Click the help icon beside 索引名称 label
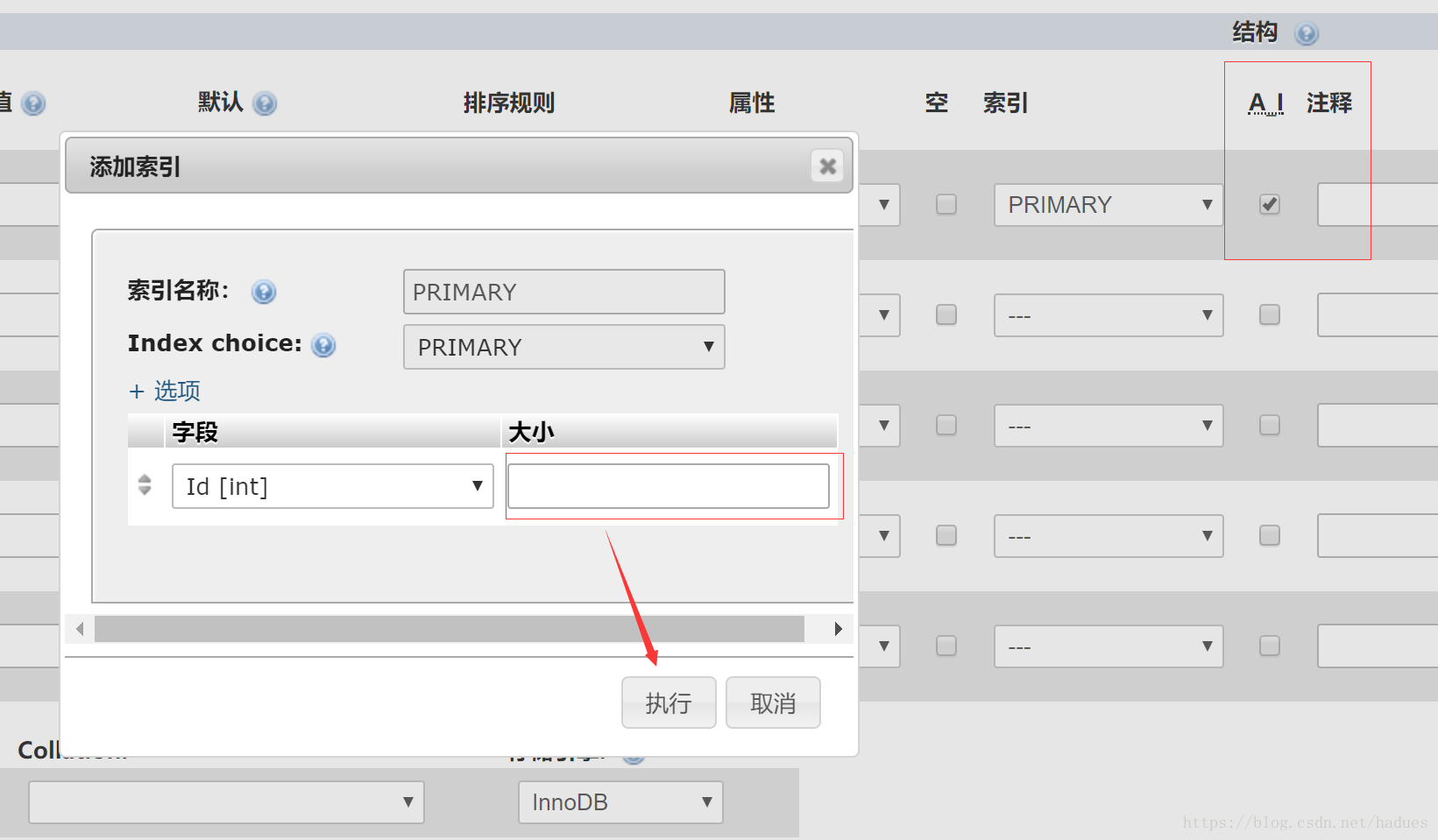 263,292
